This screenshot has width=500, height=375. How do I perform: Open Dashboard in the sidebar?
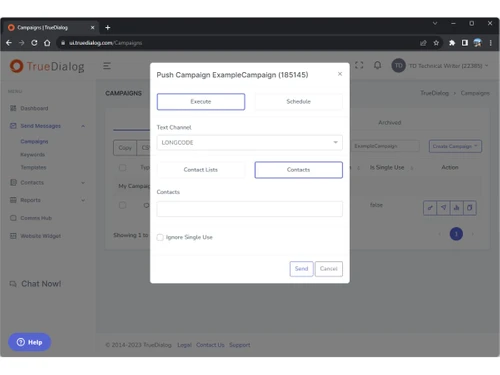(x=34, y=108)
